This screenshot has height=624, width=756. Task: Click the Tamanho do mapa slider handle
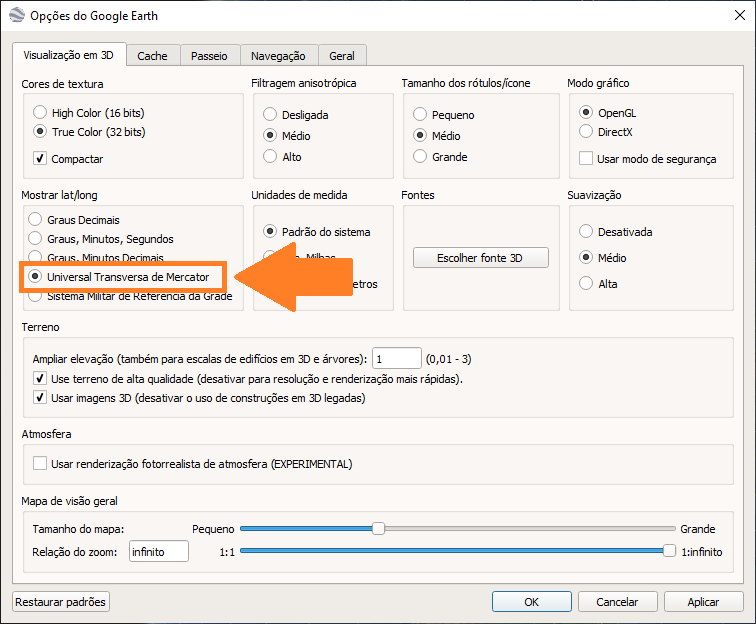tap(378, 528)
